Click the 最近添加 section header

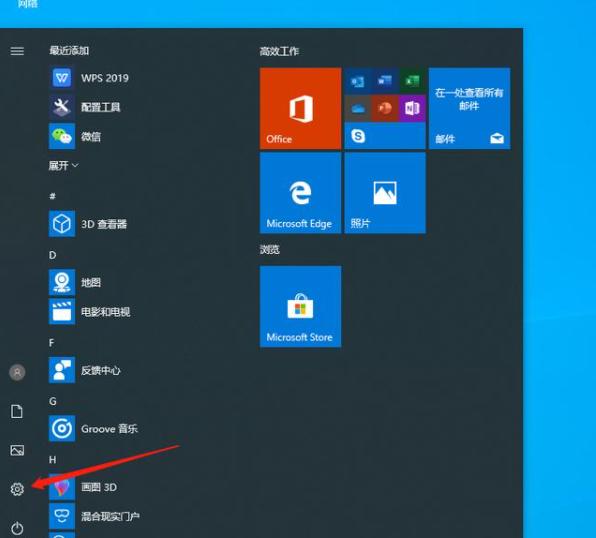pyautogui.click(x=69, y=50)
